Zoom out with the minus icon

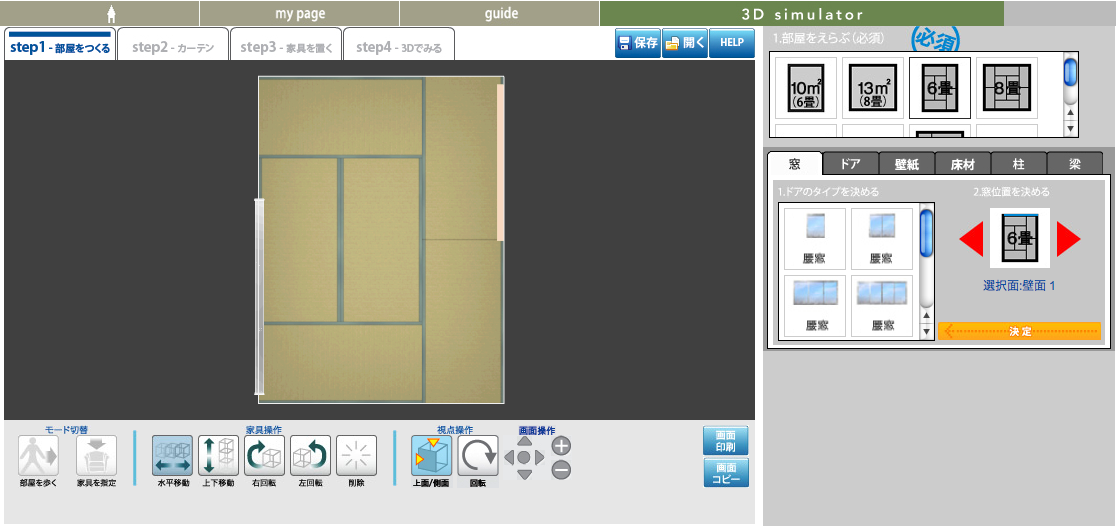[x=562, y=470]
